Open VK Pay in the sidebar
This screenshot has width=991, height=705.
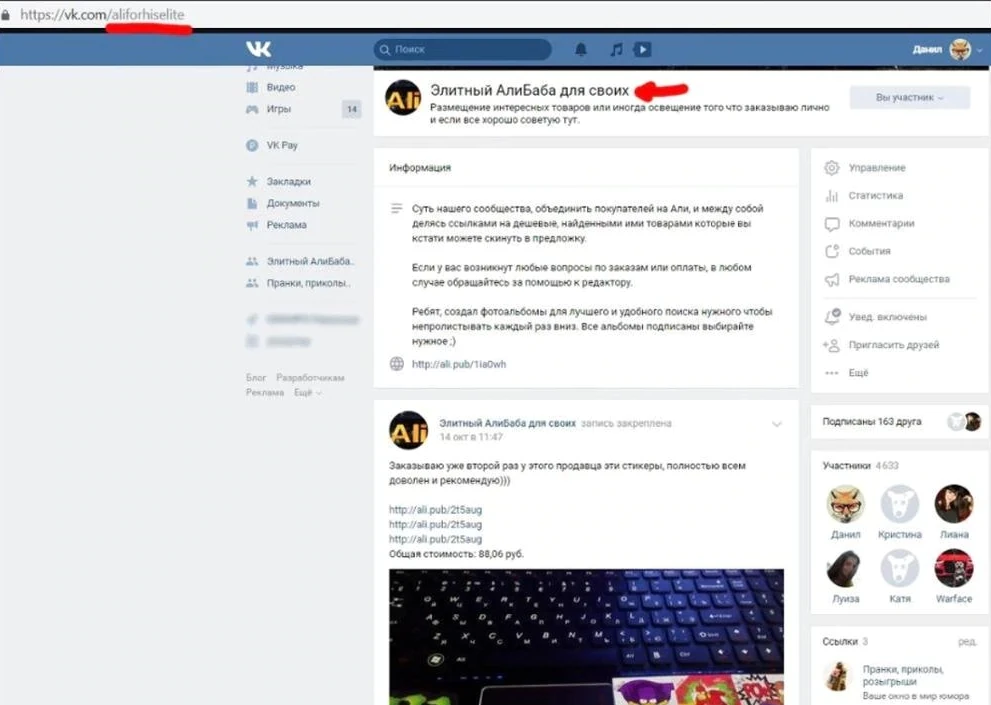coord(282,145)
